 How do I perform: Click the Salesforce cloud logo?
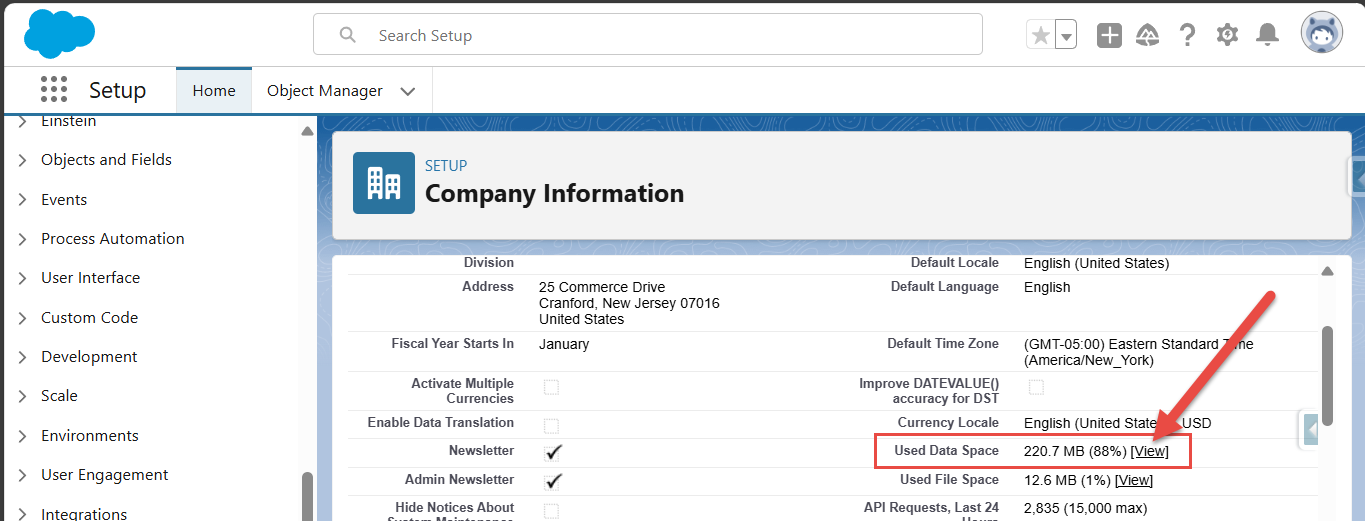[59, 33]
